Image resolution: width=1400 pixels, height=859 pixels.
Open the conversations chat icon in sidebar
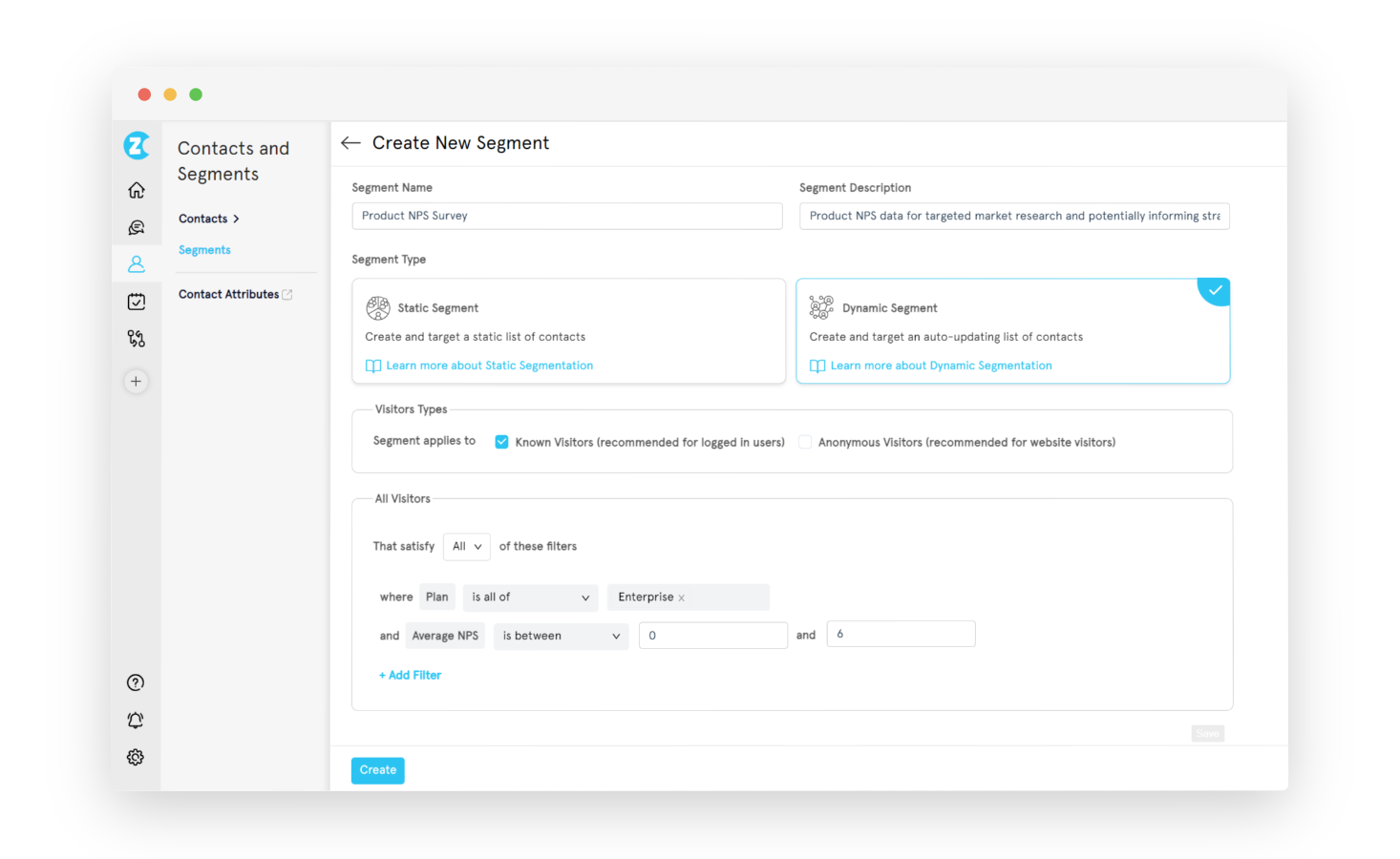(x=137, y=227)
